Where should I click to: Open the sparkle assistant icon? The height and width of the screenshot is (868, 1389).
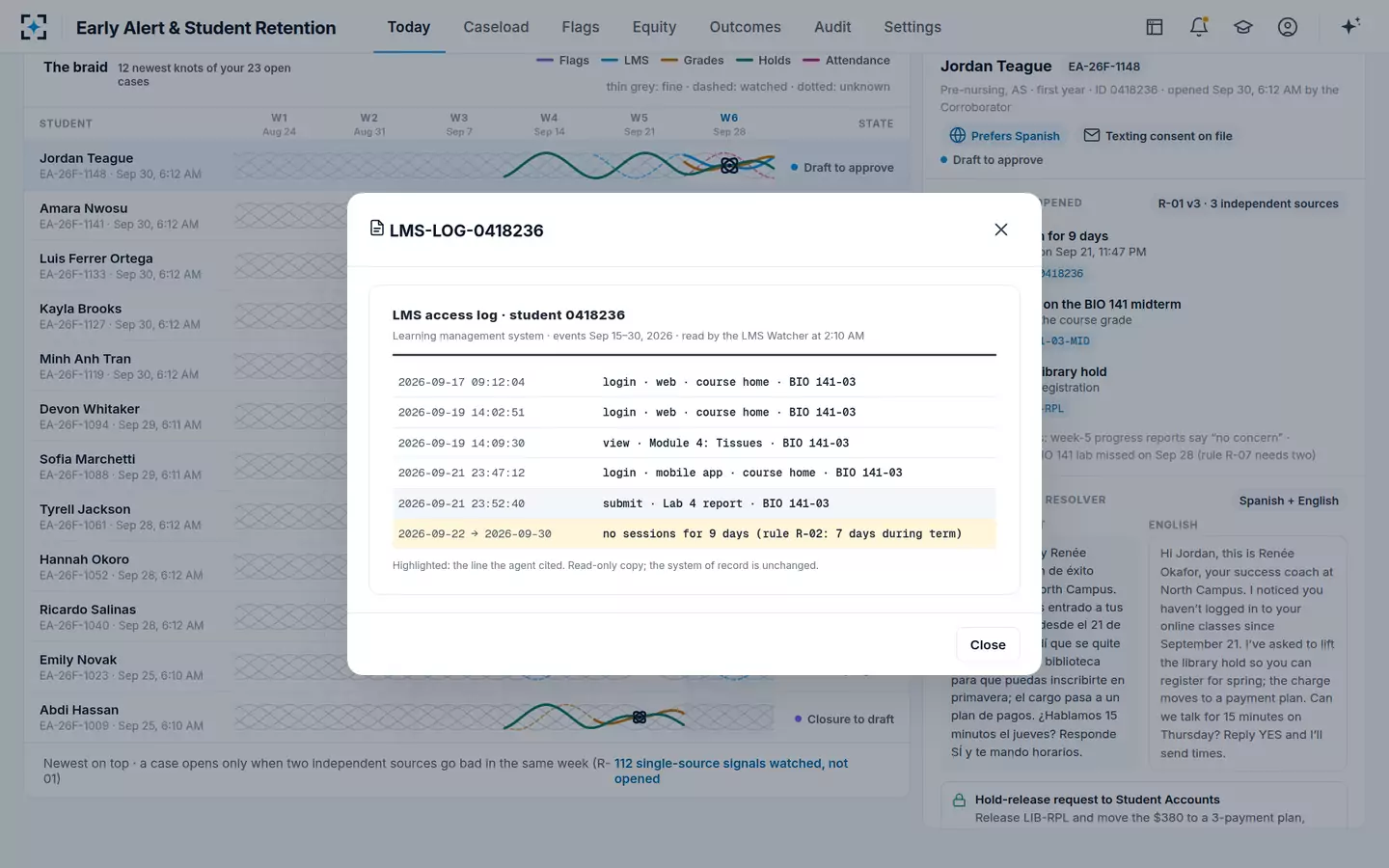[x=1350, y=26]
